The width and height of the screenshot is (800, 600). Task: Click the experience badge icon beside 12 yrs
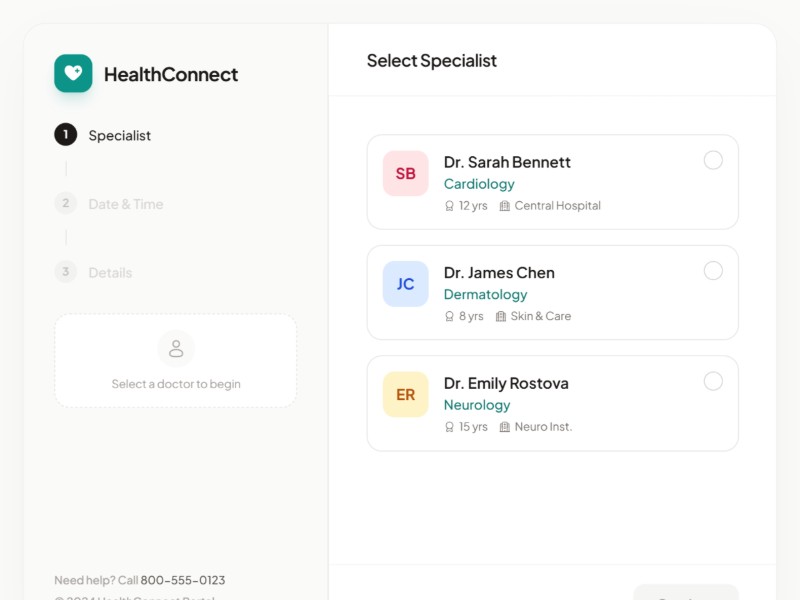449,206
